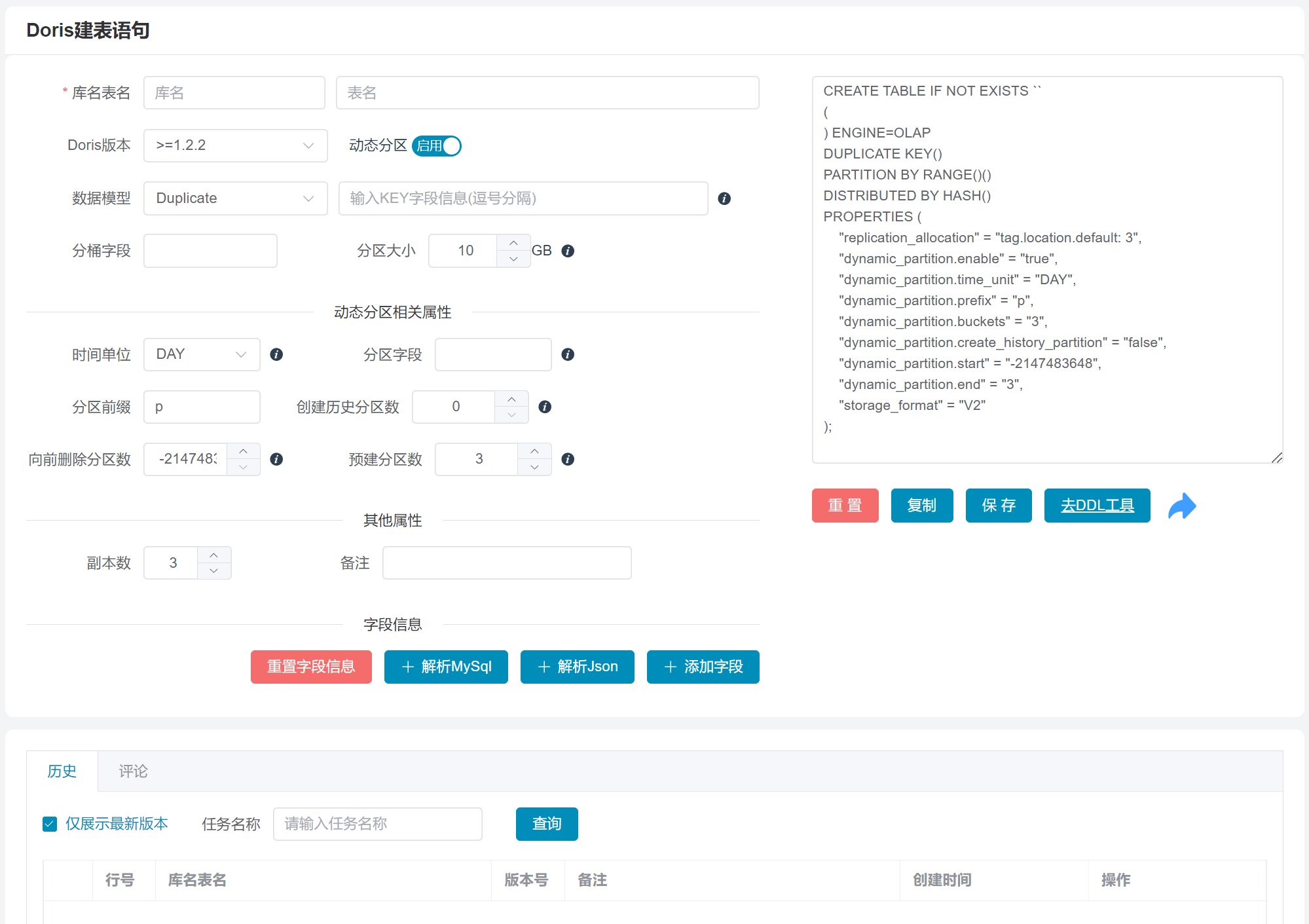The height and width of the screenshot is (924, 1309).
Task: Click the info icon beside 预建分区数
Action: (x=568, y=459)
